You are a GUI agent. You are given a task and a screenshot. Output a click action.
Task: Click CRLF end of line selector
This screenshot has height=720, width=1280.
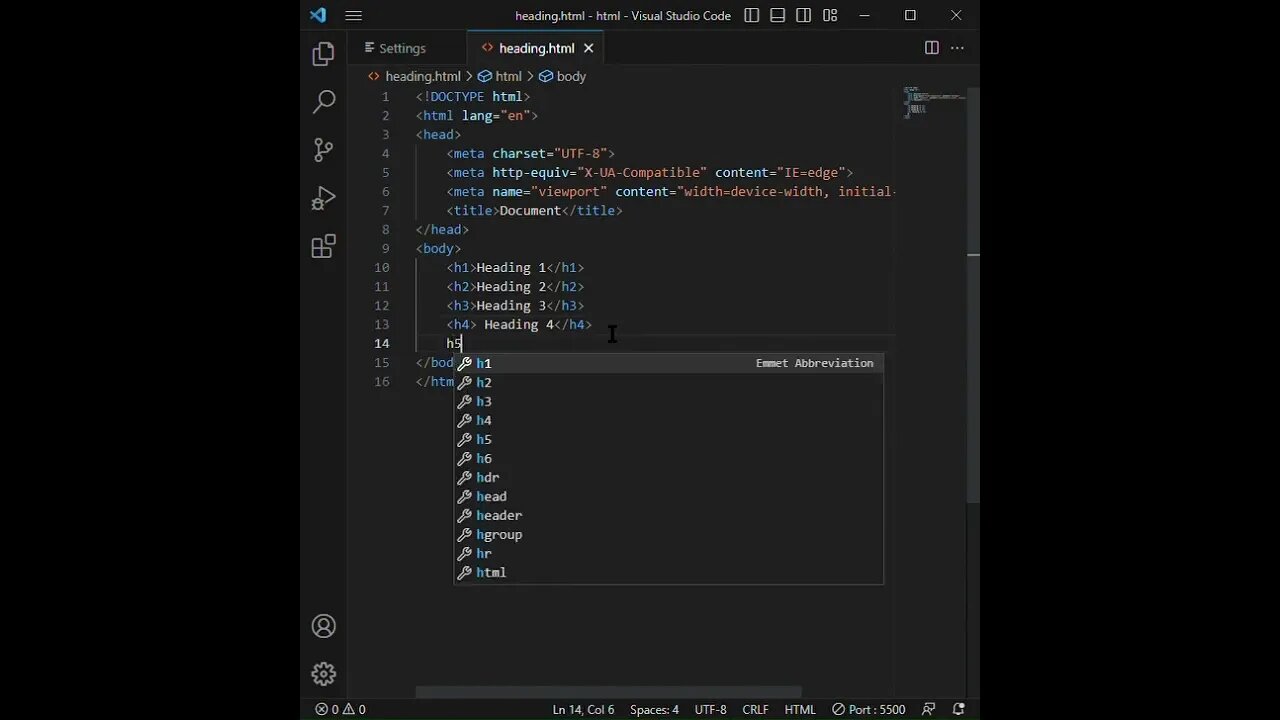(x=755, y=709)
